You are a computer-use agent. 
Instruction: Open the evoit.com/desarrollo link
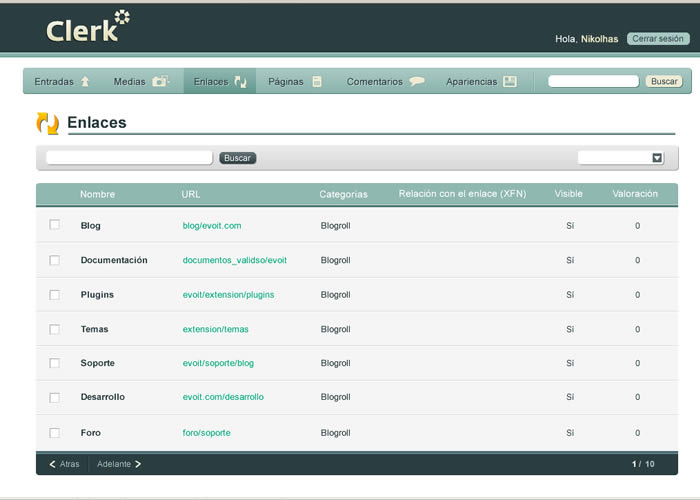[223, 397]
